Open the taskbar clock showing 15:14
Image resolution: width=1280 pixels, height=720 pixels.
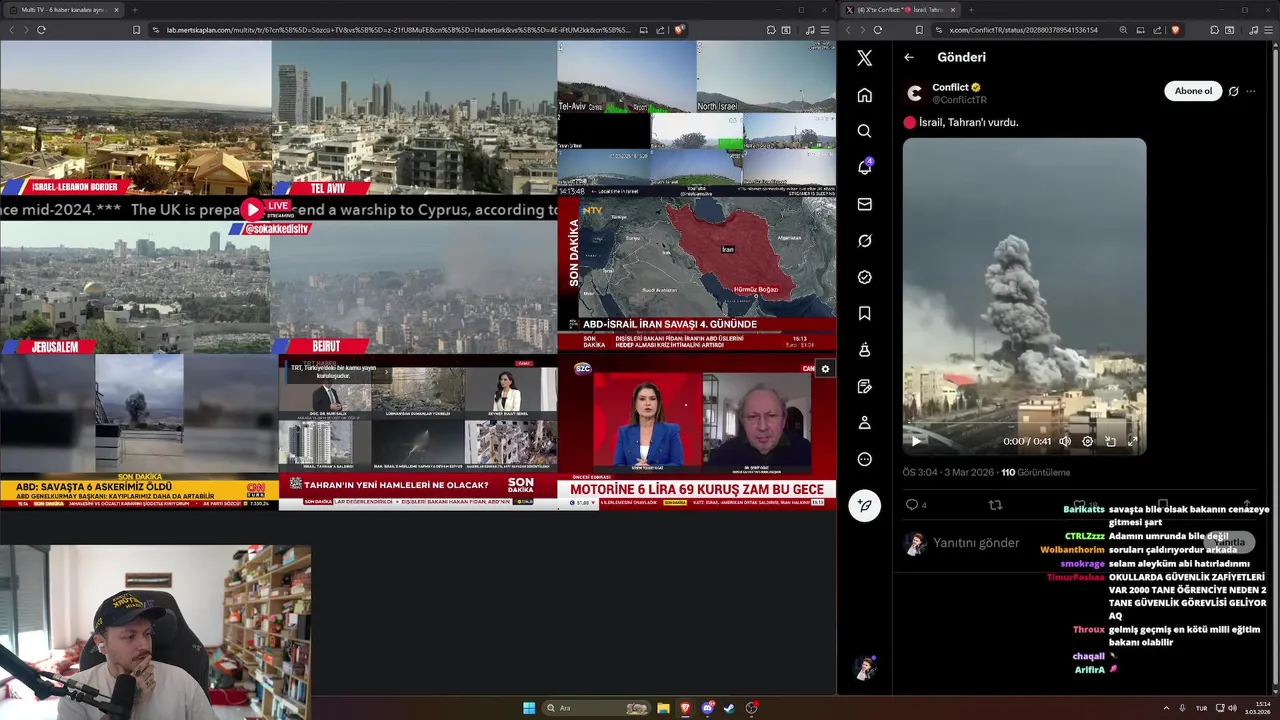(x=1258, y=708)
